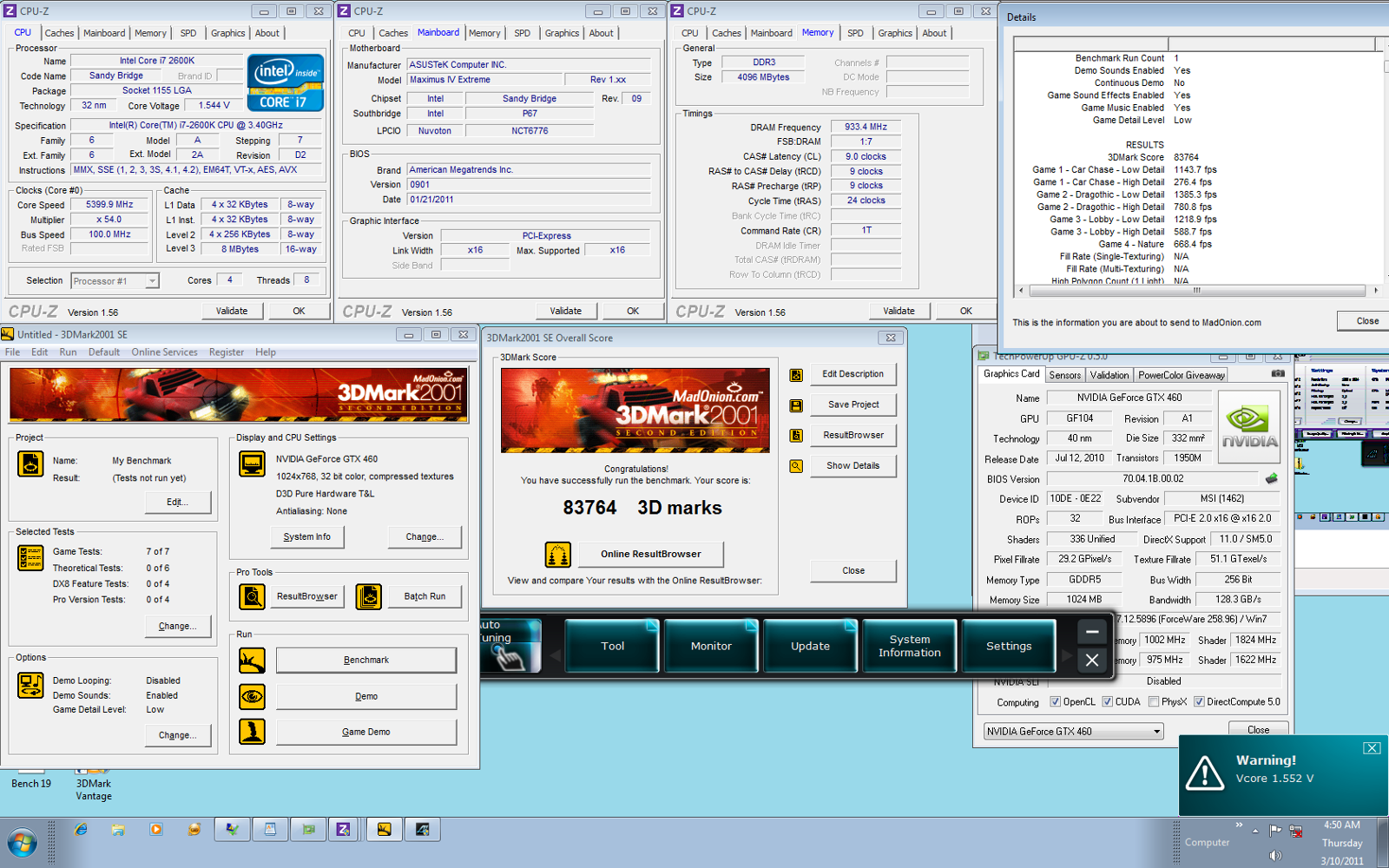Click the Auto Tuning tile in ASUS toolbar

tap(511, 646)
